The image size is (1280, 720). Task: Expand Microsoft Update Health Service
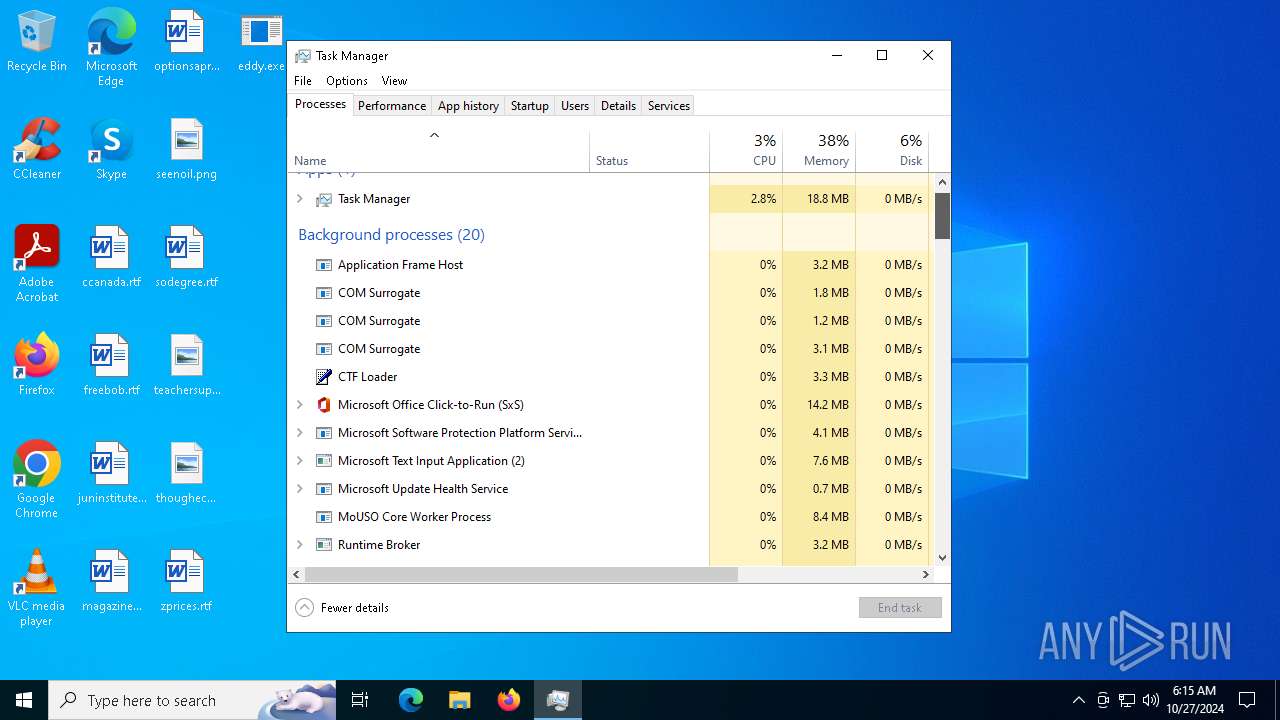299,489
